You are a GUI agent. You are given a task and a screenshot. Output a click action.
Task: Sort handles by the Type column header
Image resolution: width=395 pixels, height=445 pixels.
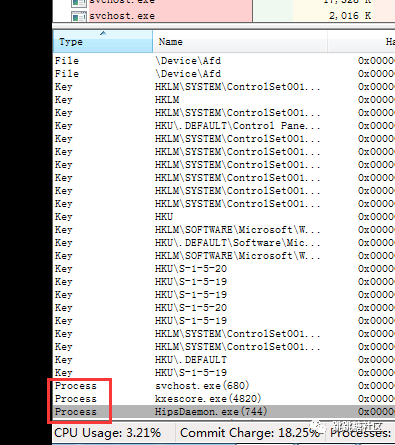pyautogui.click(x=103, y=41)
